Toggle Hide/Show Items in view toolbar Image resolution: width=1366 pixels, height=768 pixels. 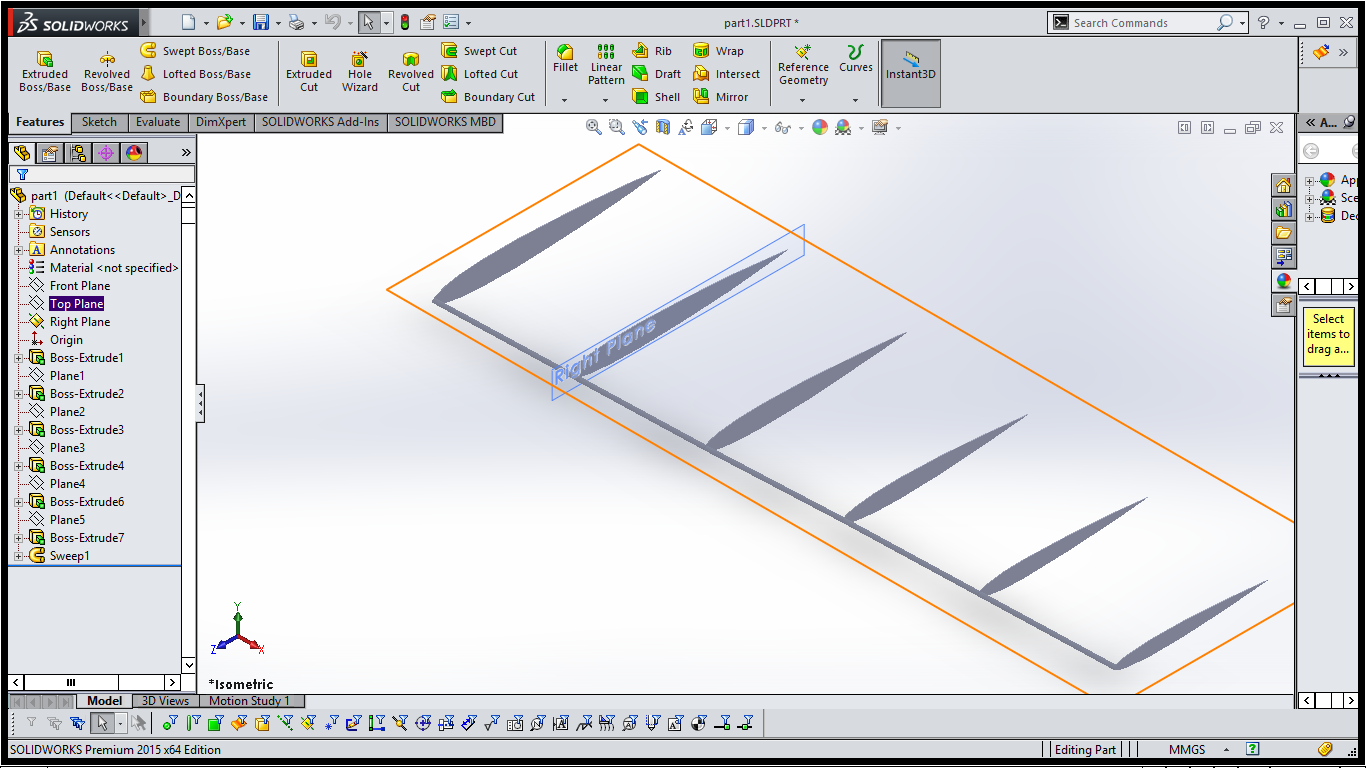point(783,127)
